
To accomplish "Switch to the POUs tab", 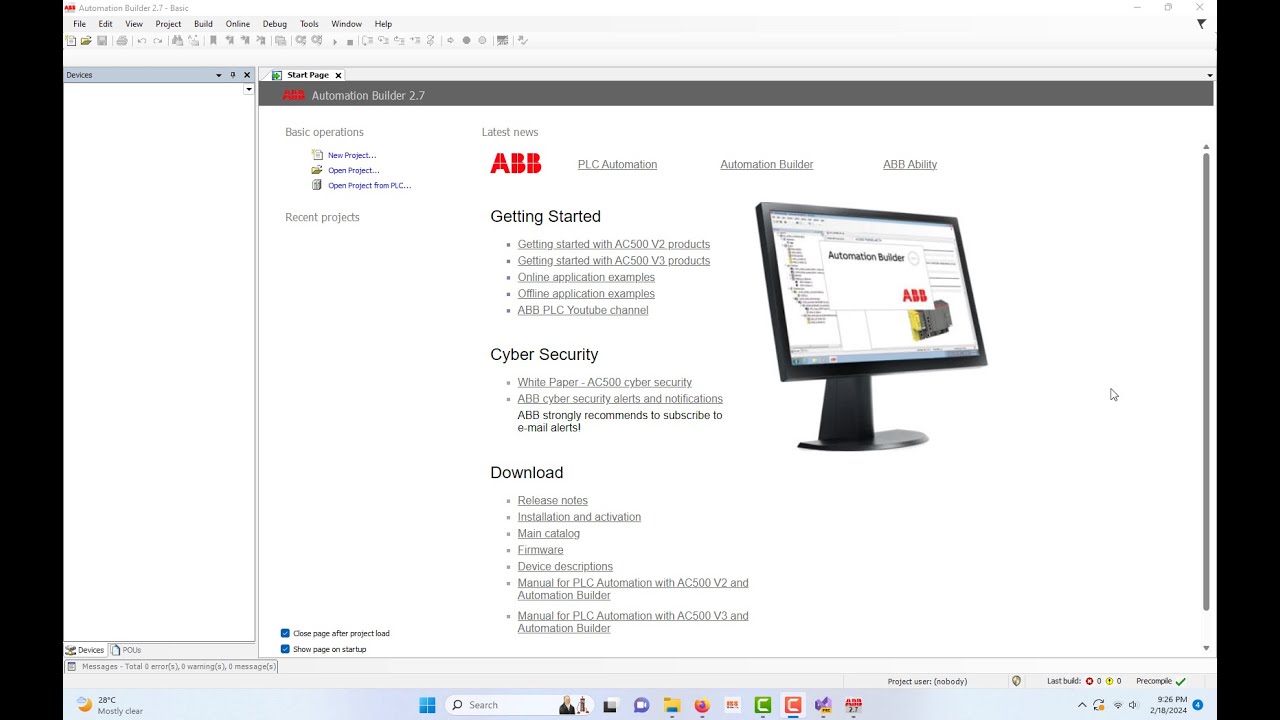I will pos(126,650).
